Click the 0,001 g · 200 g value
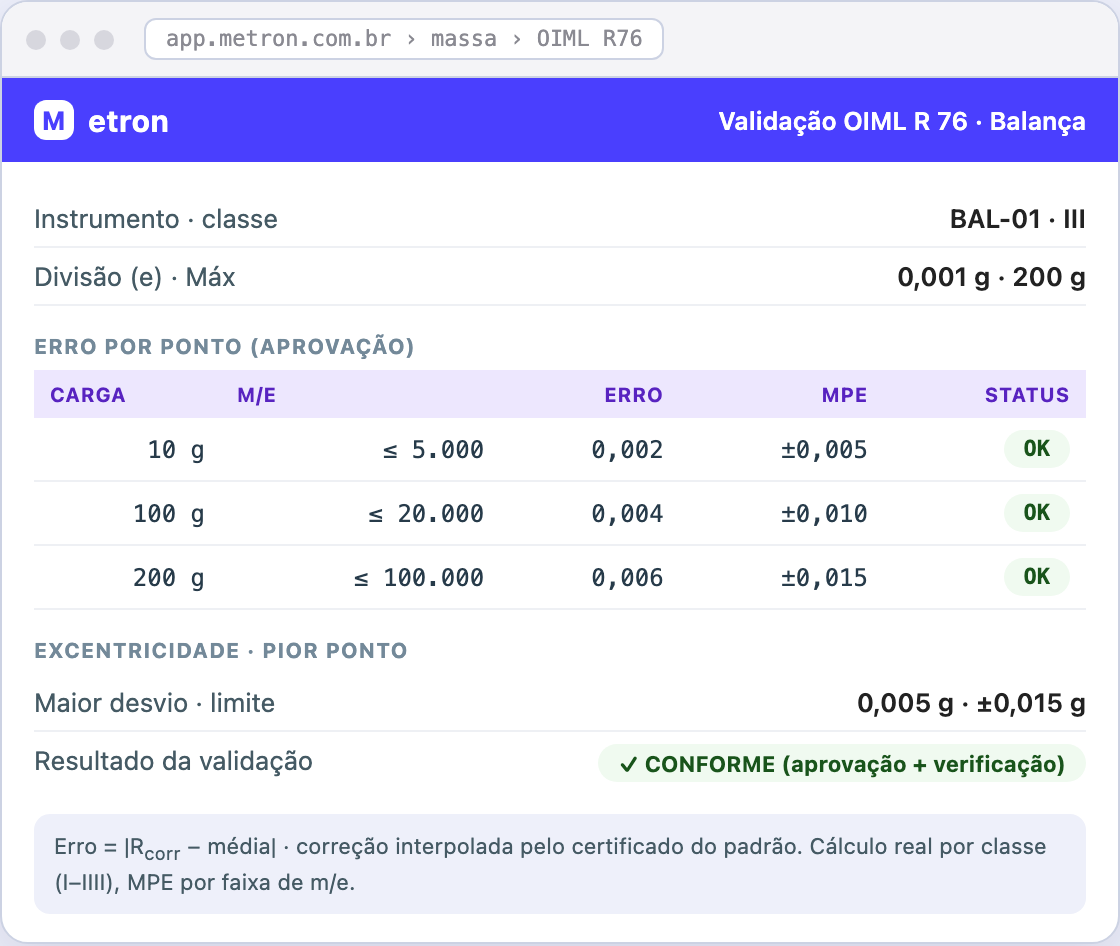 [x=991, y=277]
